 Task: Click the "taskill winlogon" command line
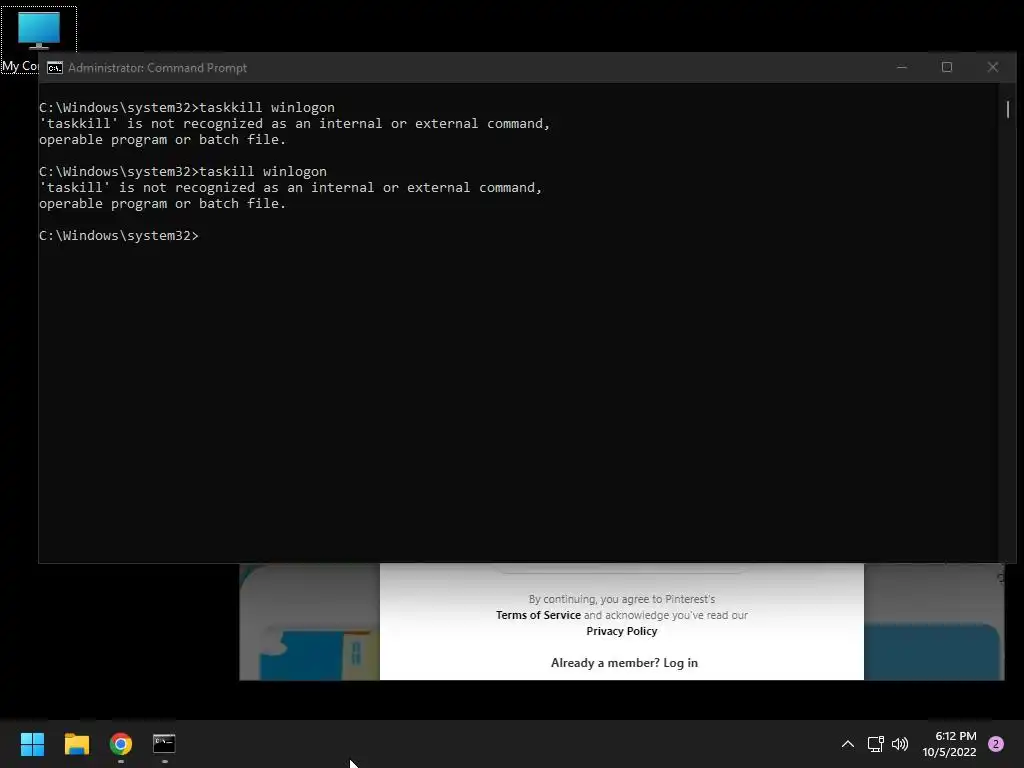pos(183,172)
